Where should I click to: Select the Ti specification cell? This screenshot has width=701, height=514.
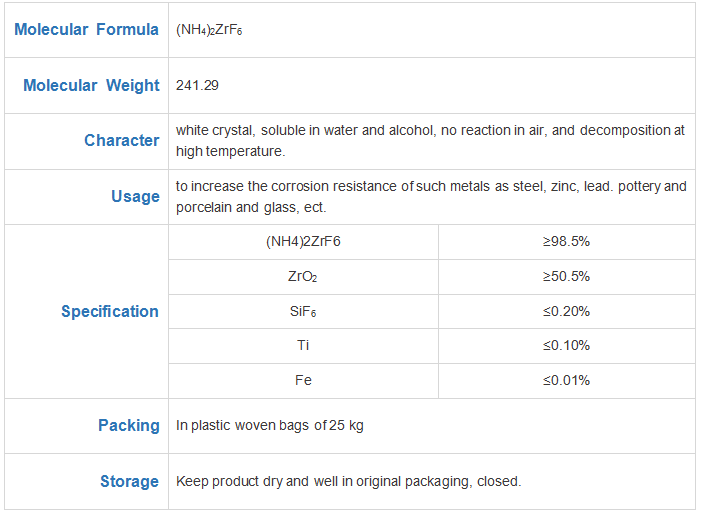coord(303,345)
